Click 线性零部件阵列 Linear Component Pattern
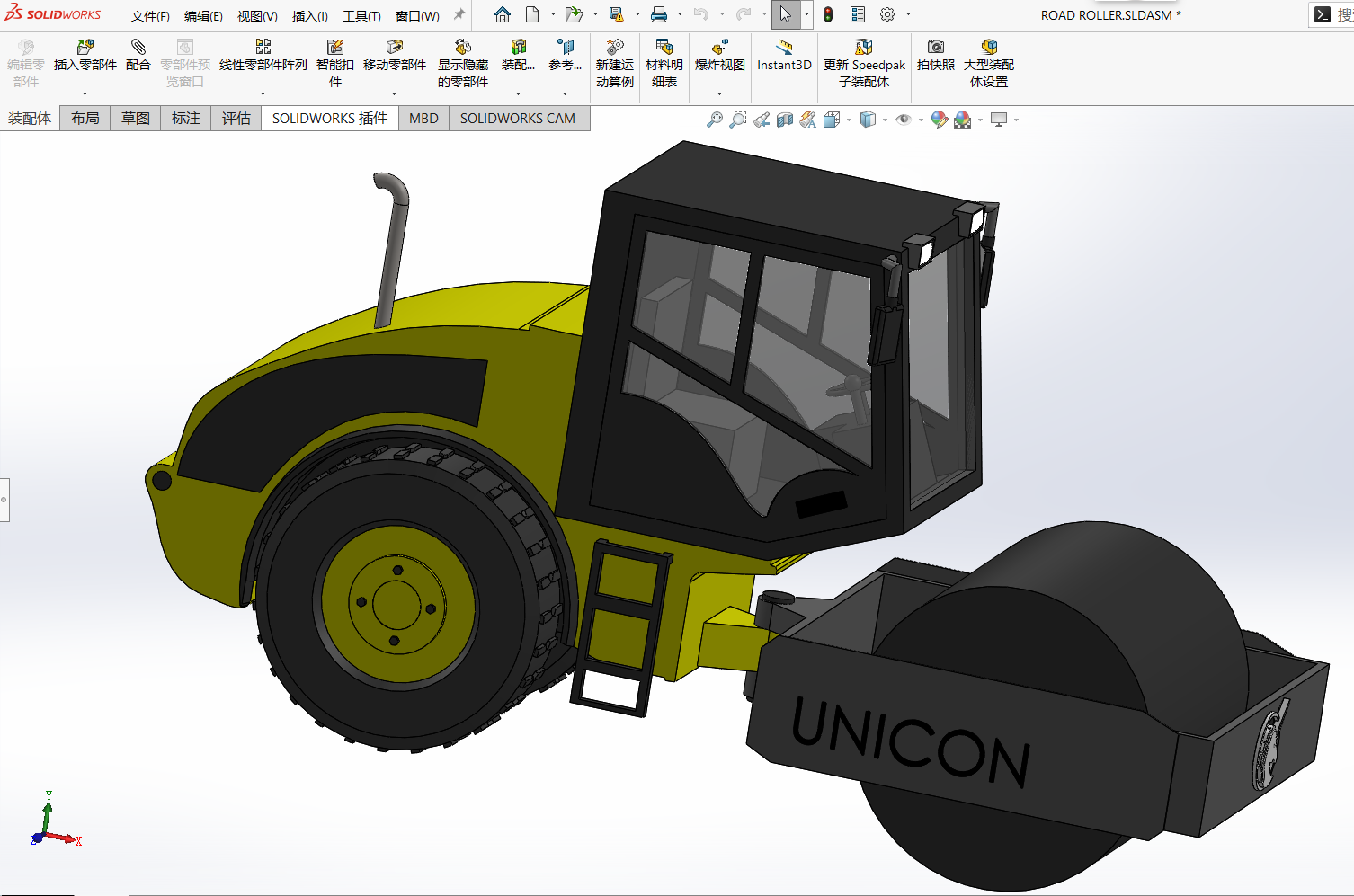 pos(263,56)
